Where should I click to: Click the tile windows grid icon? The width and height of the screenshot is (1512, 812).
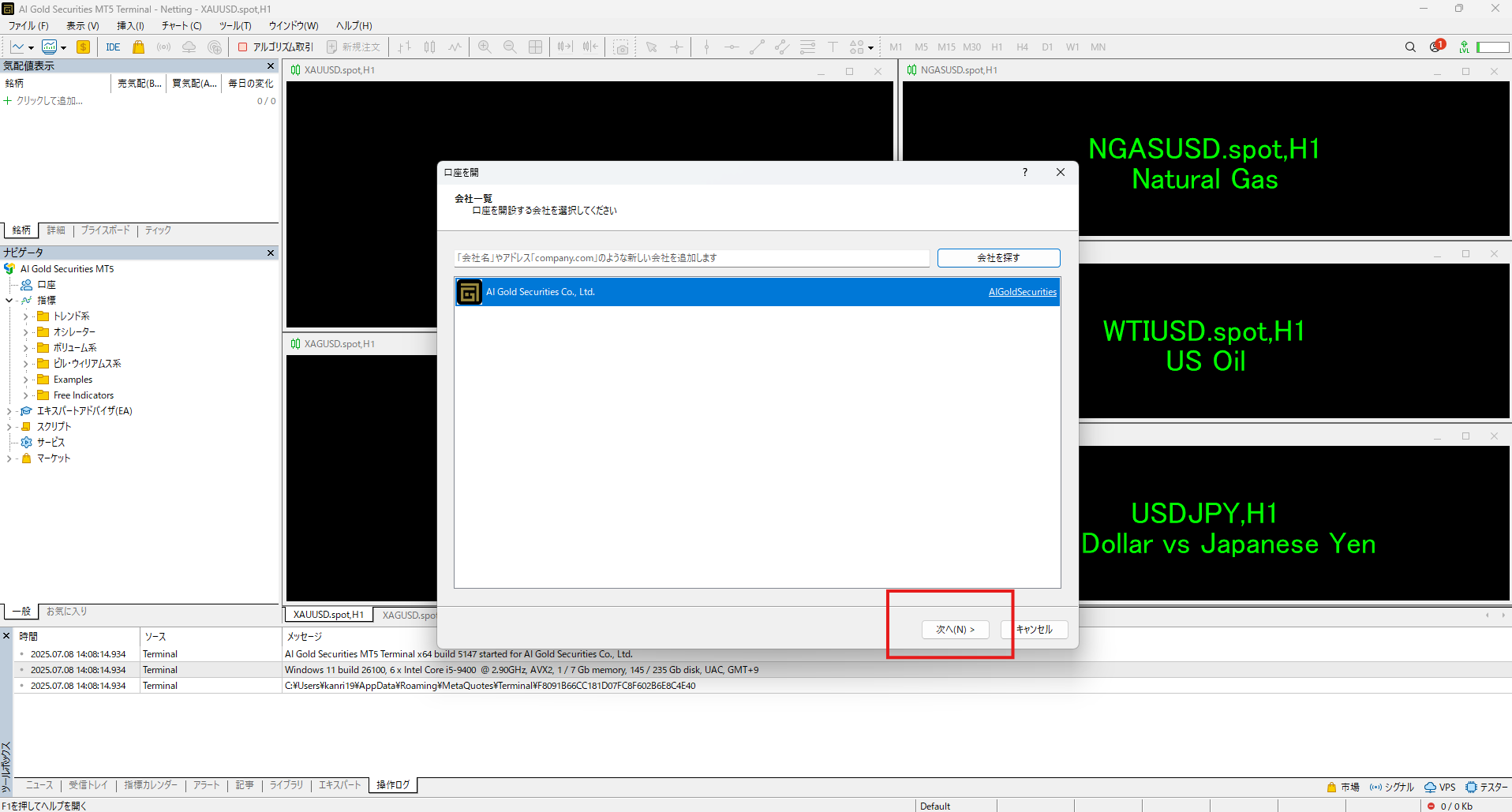(x=535, y=47)
